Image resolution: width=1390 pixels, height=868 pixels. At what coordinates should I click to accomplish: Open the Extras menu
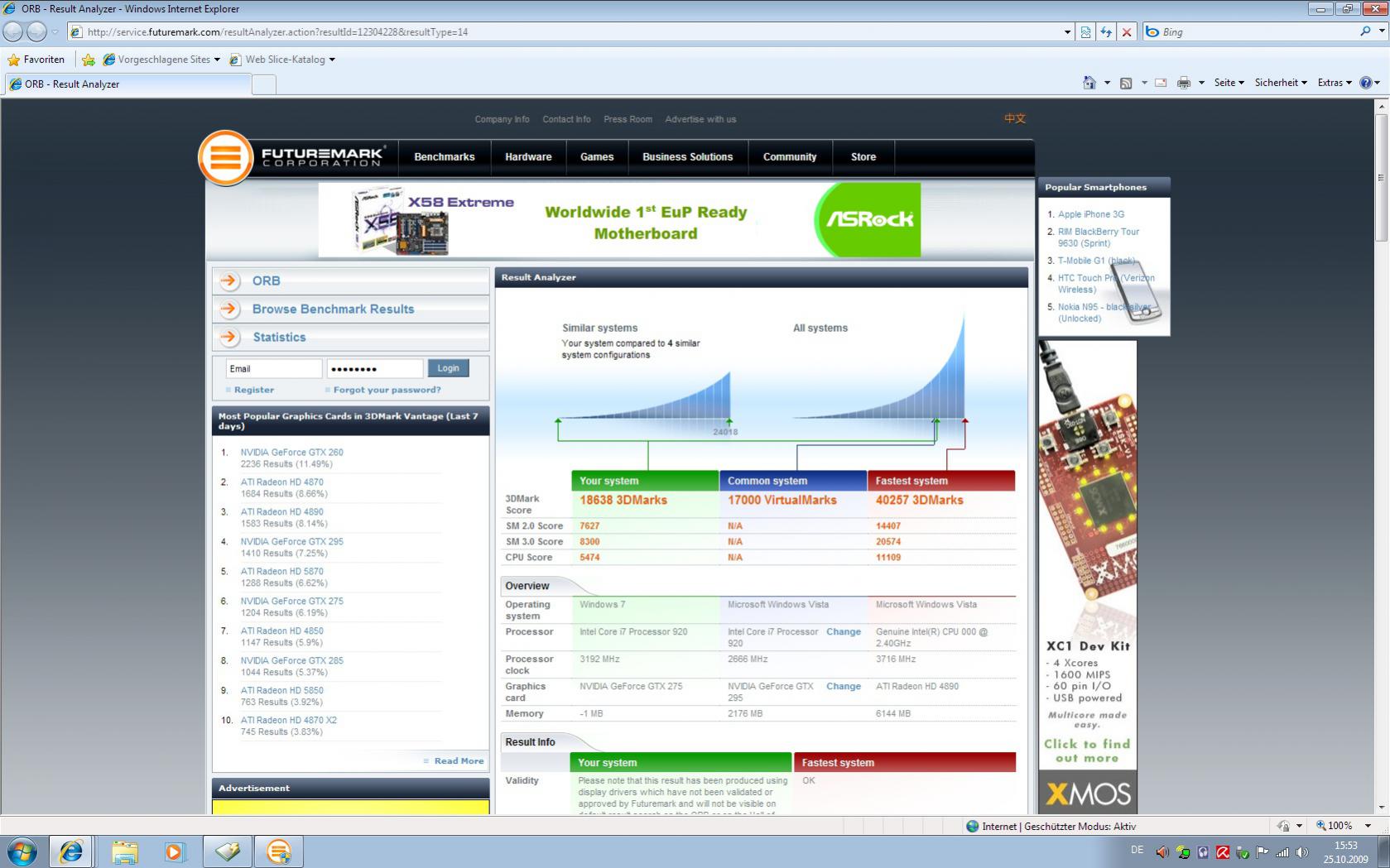tap(1335, 83)
